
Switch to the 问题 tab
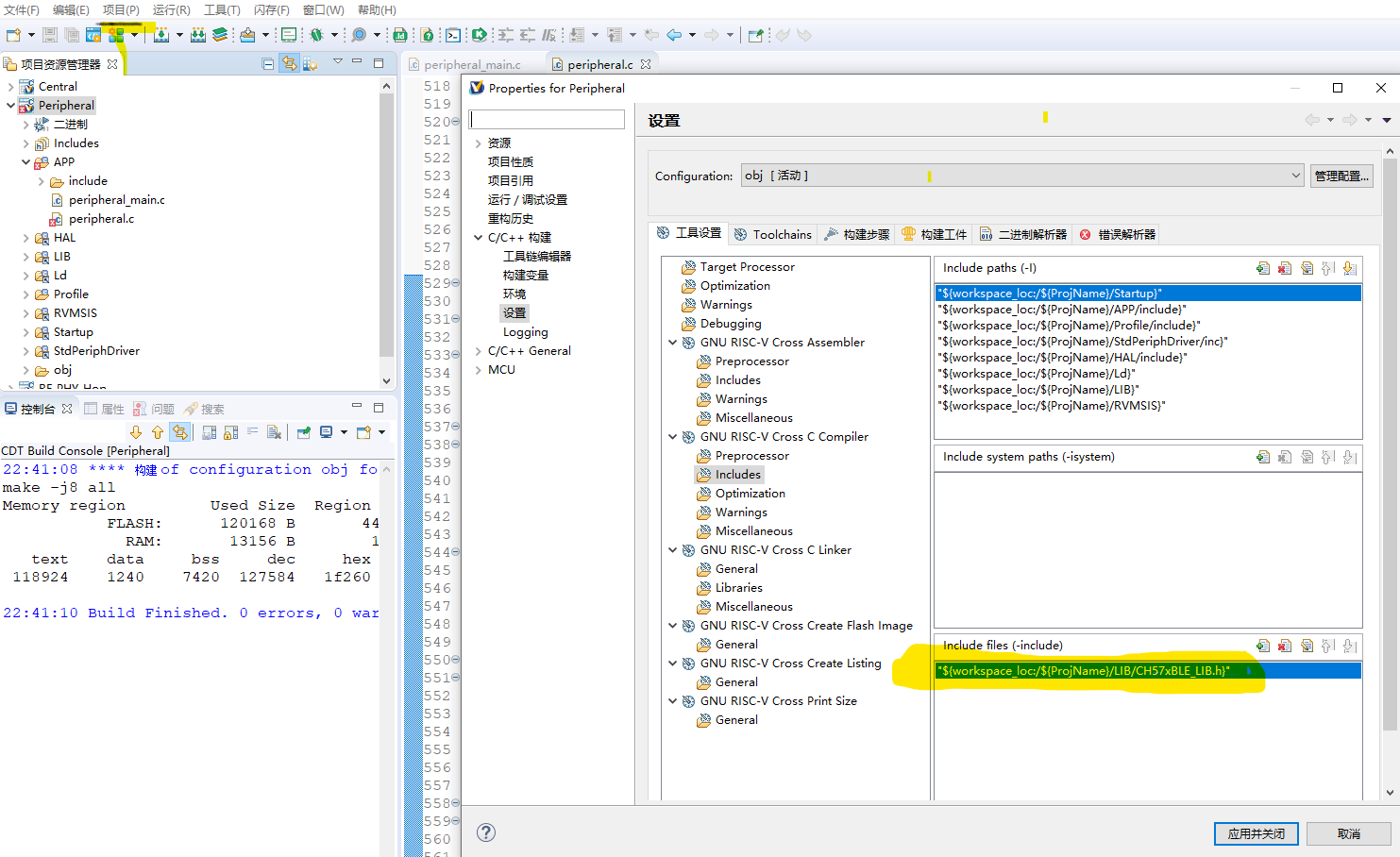154,409
